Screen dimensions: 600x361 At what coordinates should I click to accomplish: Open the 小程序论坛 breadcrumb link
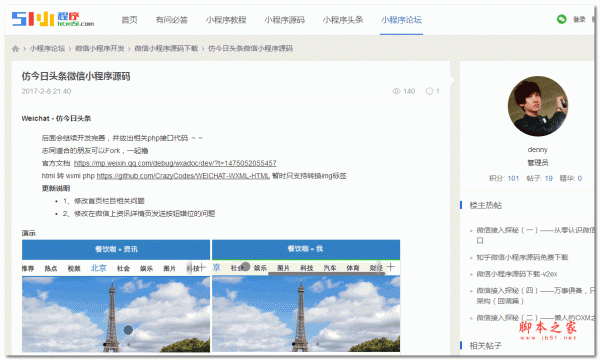click(x=47, y=49)
